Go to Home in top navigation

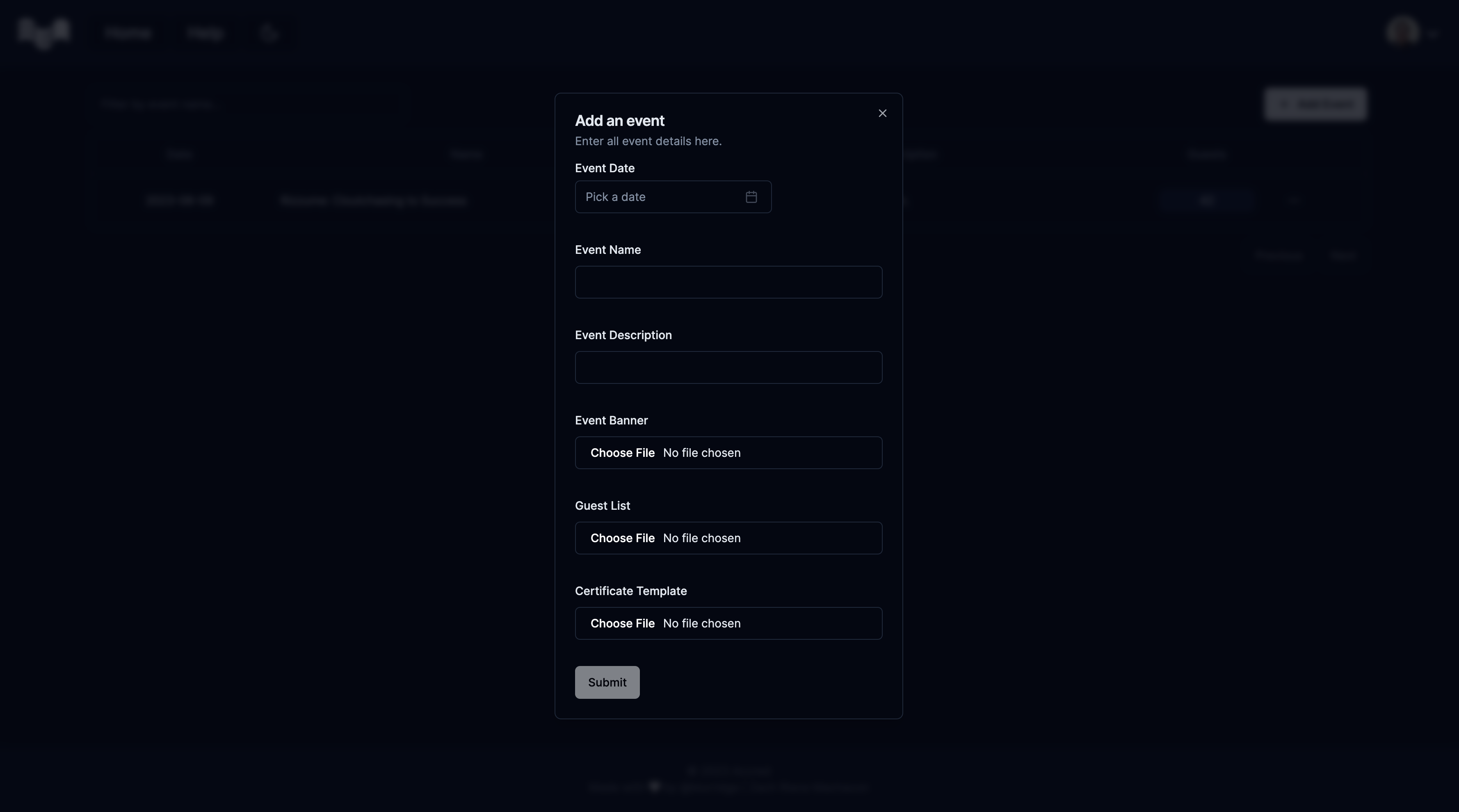128,33
